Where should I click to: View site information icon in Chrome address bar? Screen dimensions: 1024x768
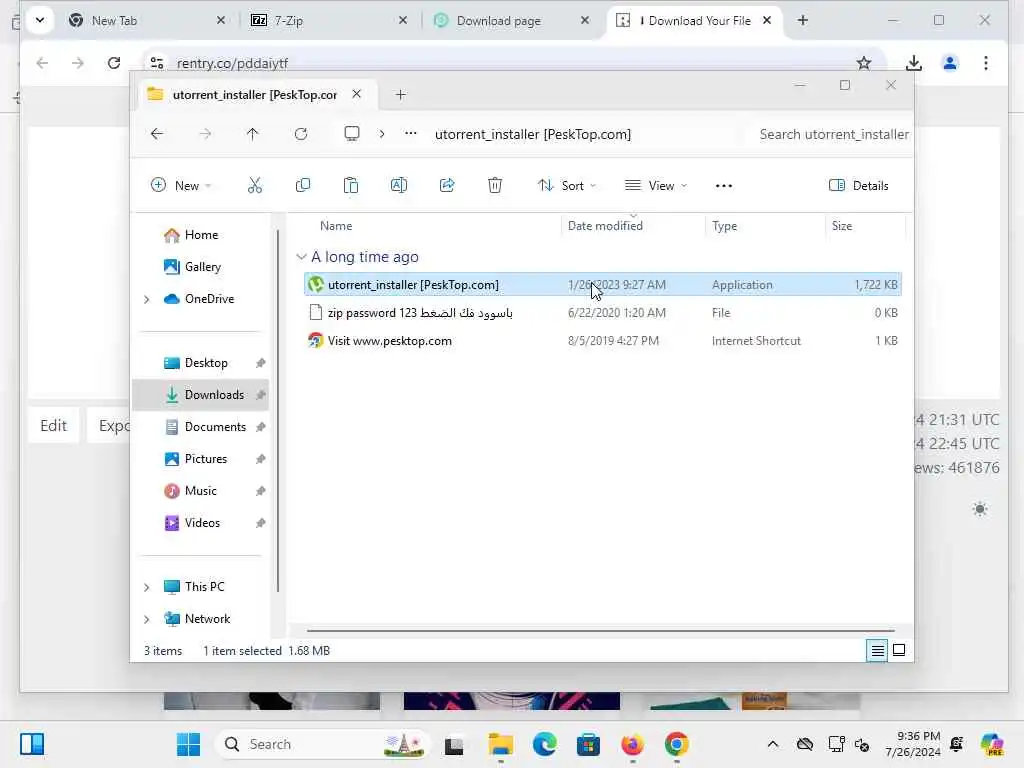click(157, 63)
